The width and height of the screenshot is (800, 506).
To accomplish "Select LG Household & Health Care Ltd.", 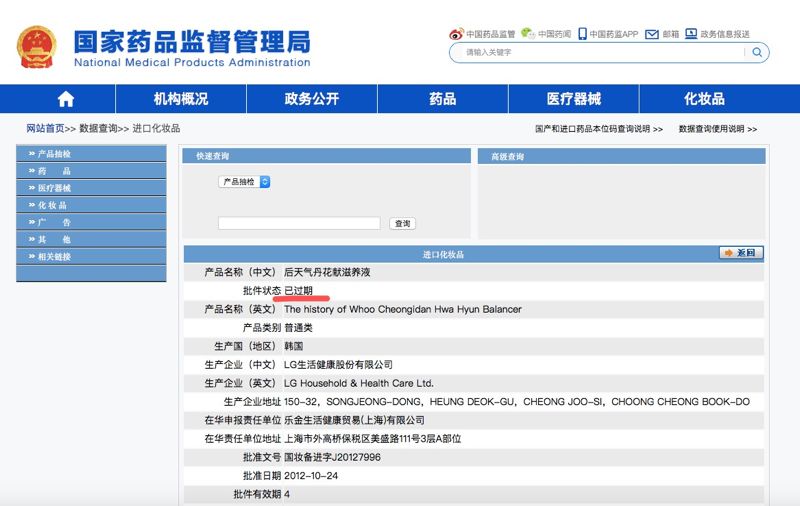I will point(359,383).
